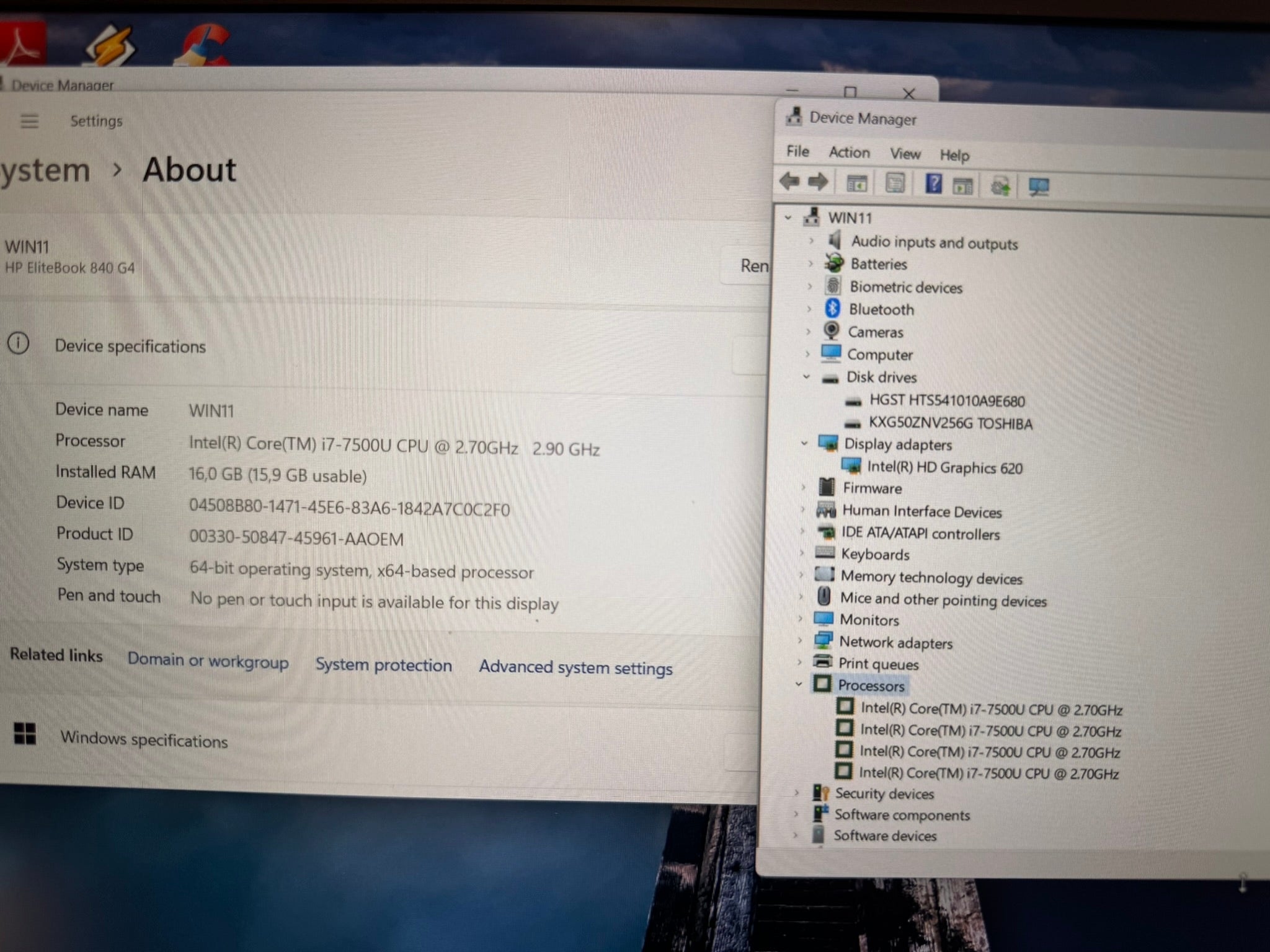Collapse the Display adapters category
Image resolution: width=1270 pixels, height=952 pixels.
[x=804, y=443]
